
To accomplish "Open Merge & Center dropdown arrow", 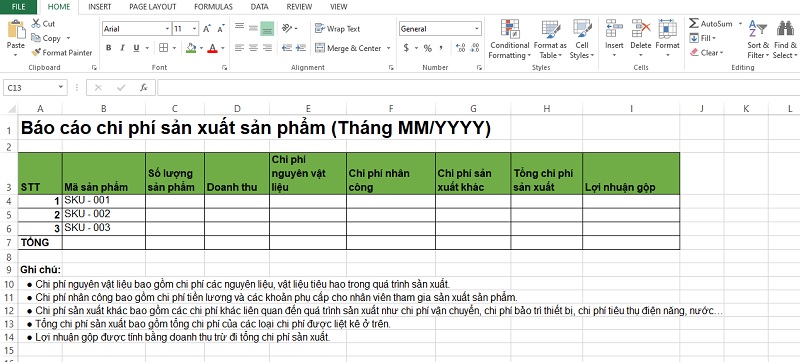I will 388,48.
